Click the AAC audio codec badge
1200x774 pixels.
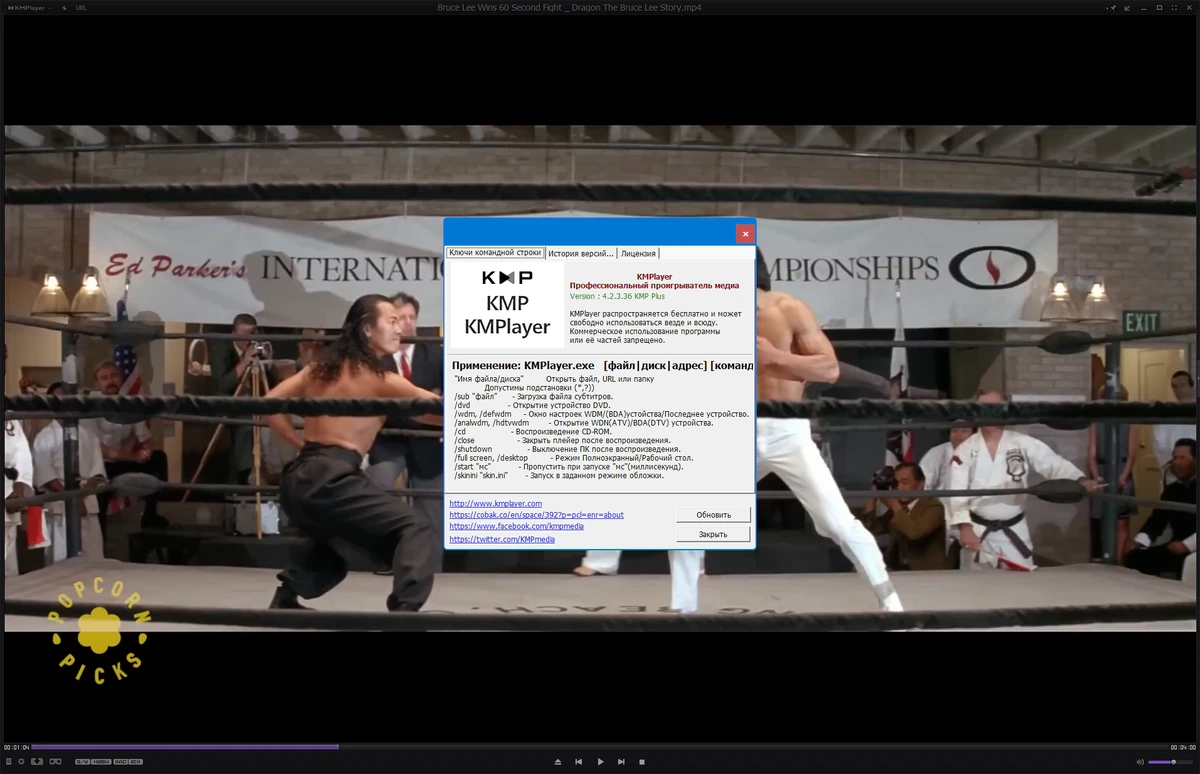coord(120,762)
